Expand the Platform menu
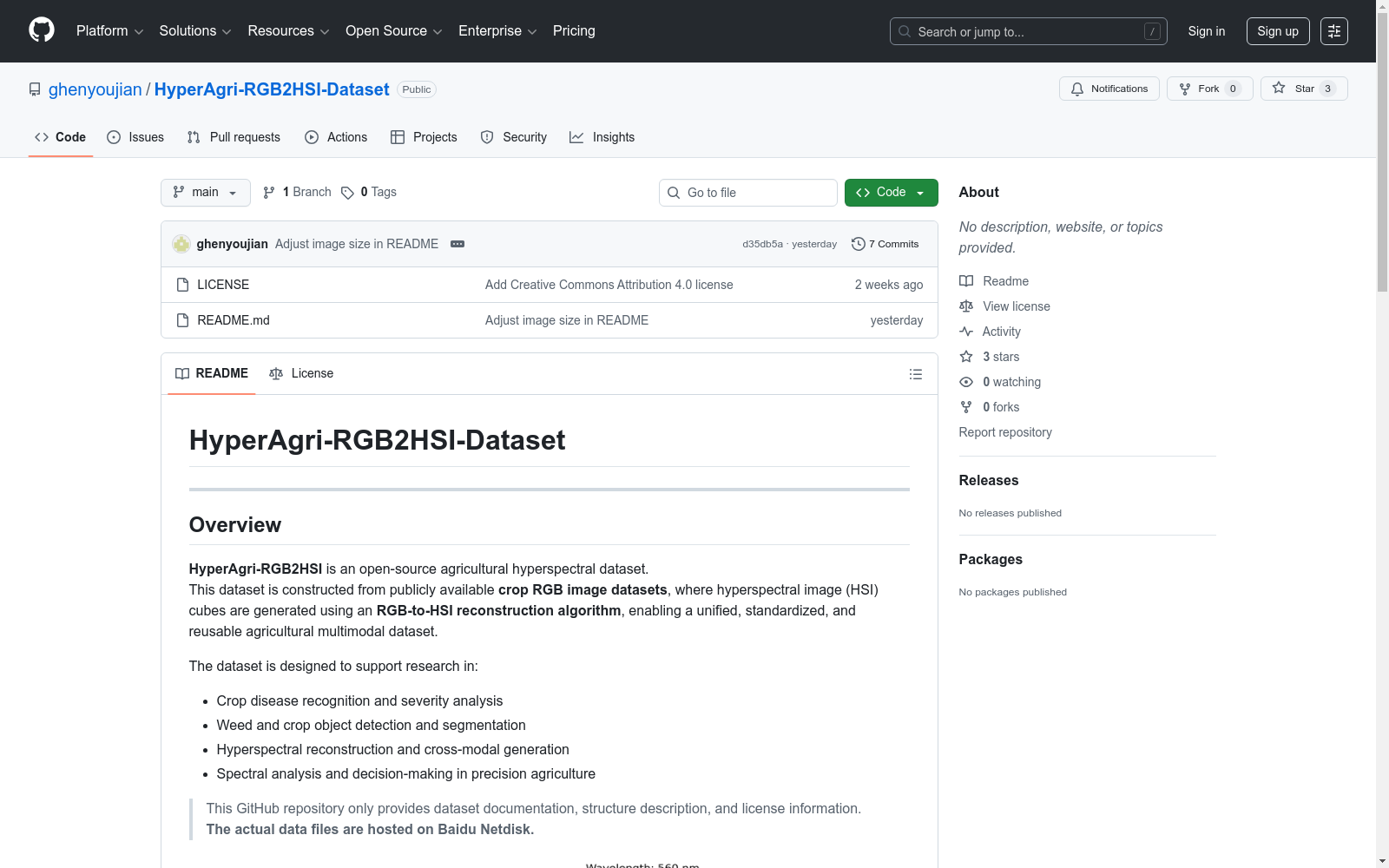Image resolution: width=1389 pixels, height=868 pixels. click(109, 31)
